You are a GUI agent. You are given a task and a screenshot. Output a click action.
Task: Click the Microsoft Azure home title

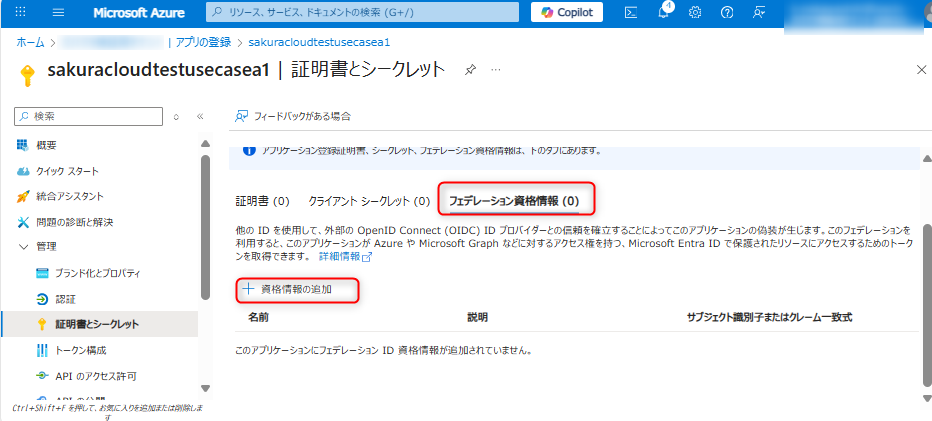pyautogui.click(x=139, y=12)
